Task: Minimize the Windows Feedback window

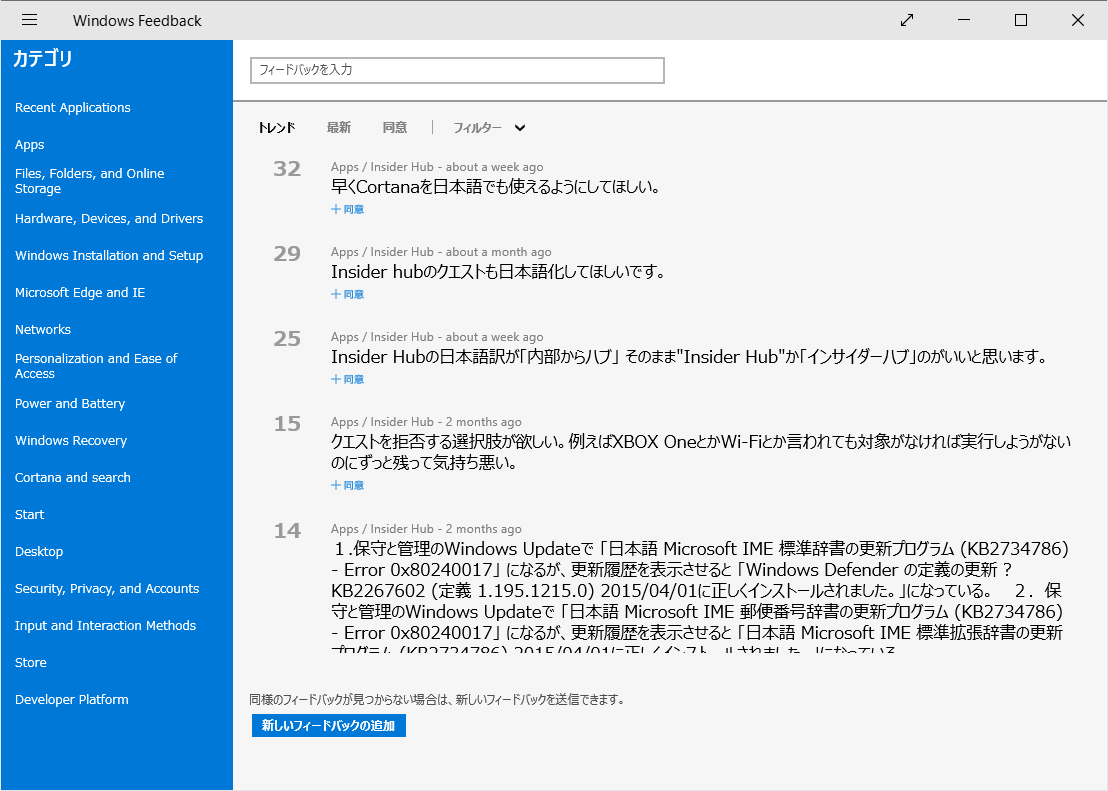Action: coord(964,20)
